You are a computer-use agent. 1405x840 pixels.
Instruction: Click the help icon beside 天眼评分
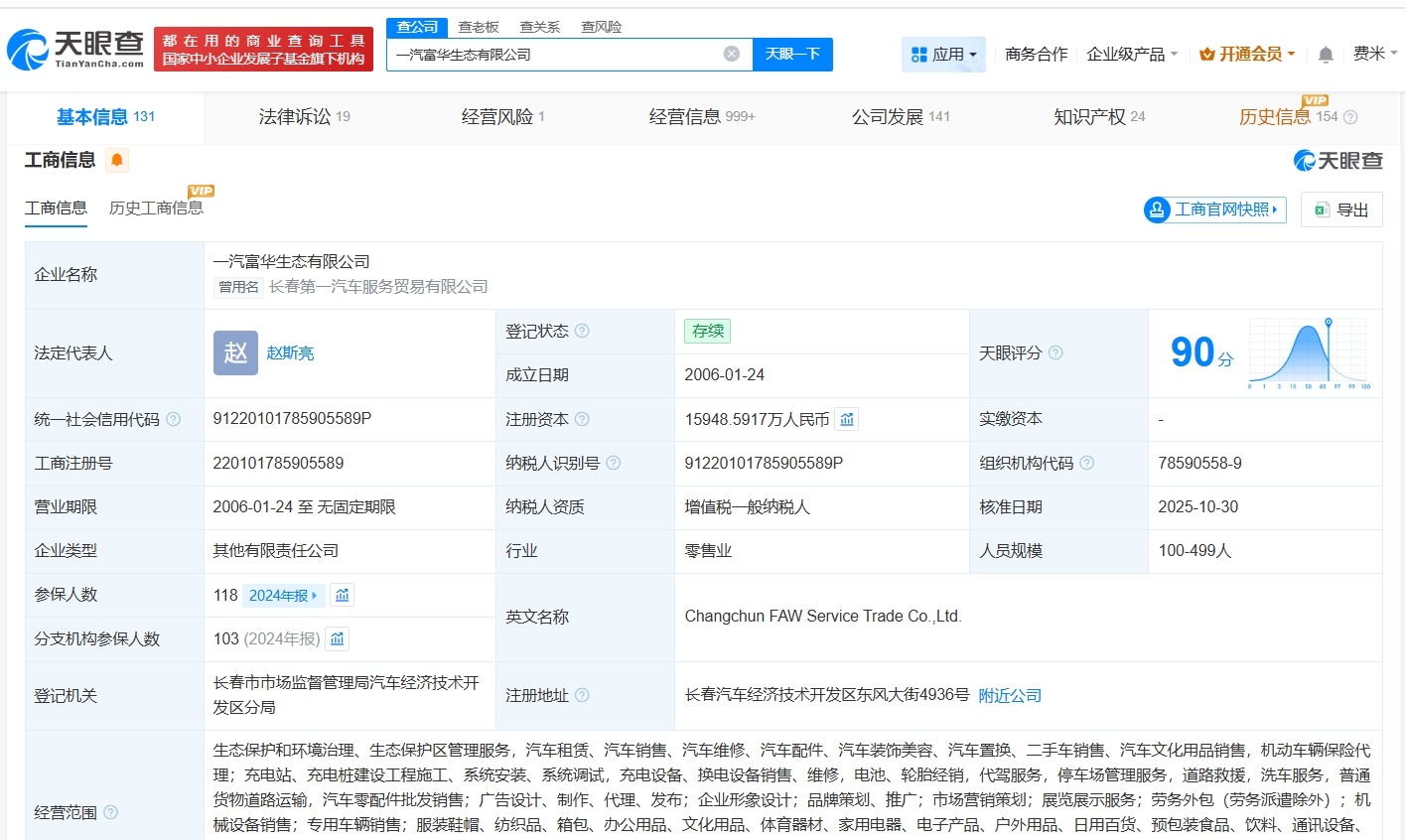pos(1055,353)
